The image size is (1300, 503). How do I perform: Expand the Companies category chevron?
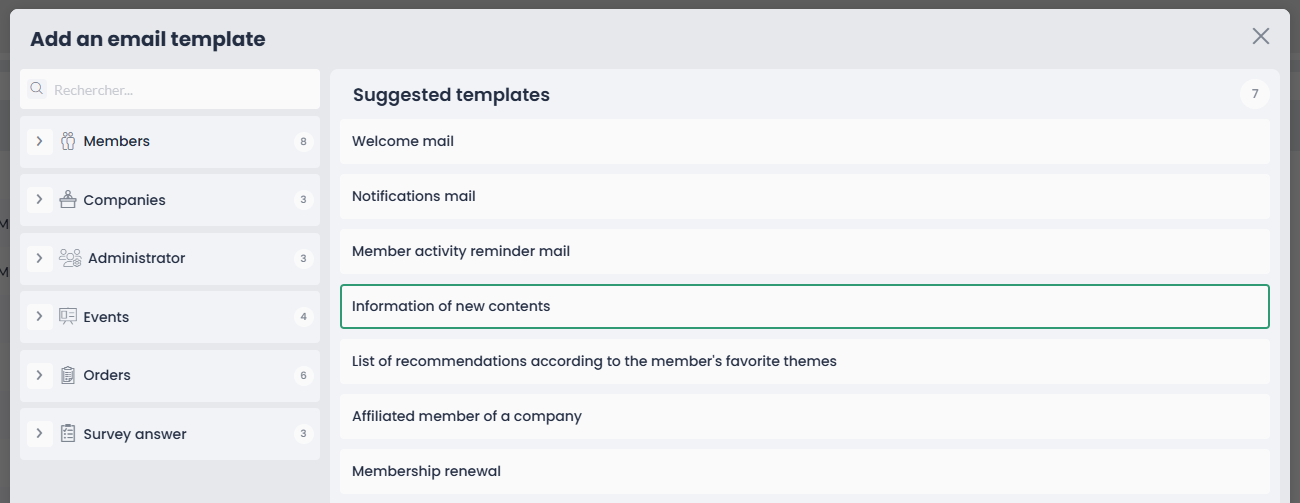click(x=39, y=200)
